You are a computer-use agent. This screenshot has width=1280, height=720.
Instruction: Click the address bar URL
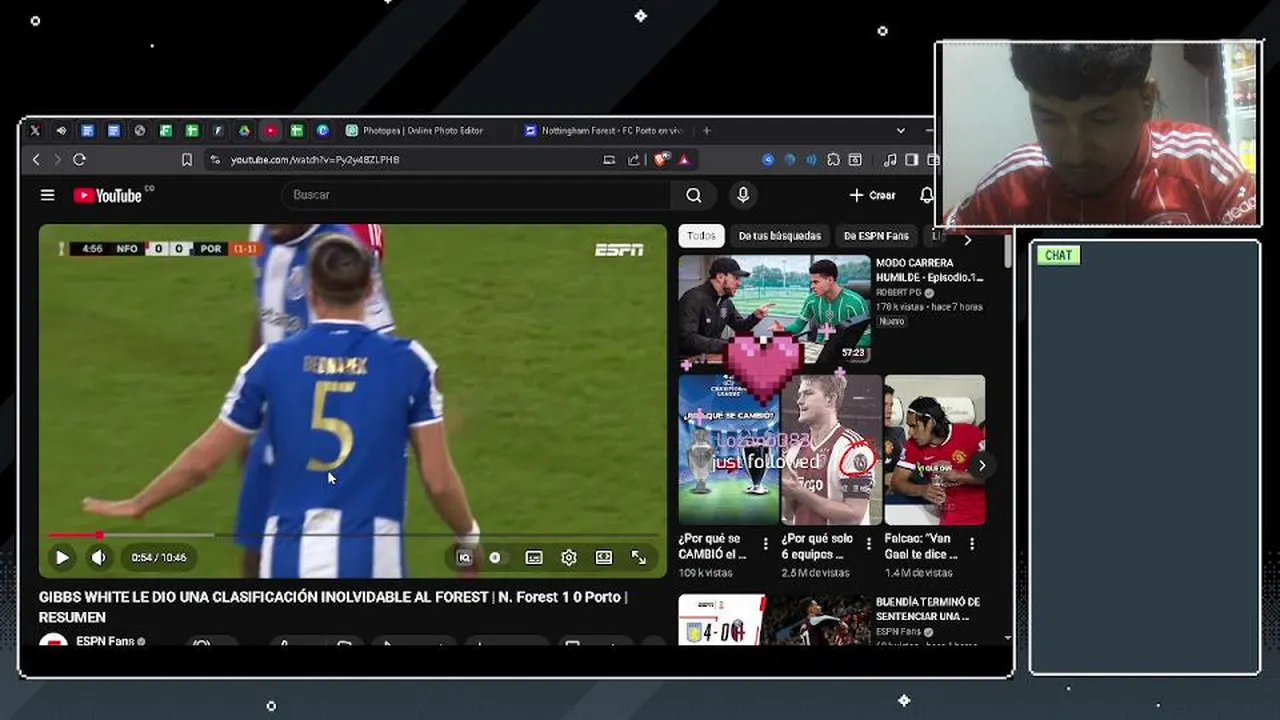click(x=315, y=160)
